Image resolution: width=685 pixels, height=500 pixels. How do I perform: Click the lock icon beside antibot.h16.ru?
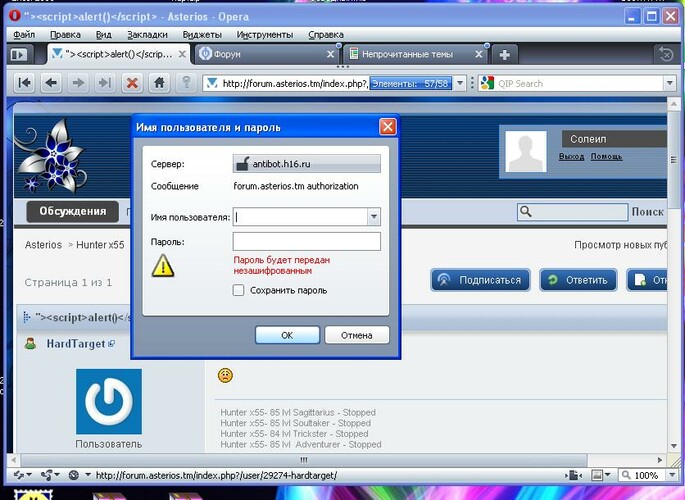point(242,164)
